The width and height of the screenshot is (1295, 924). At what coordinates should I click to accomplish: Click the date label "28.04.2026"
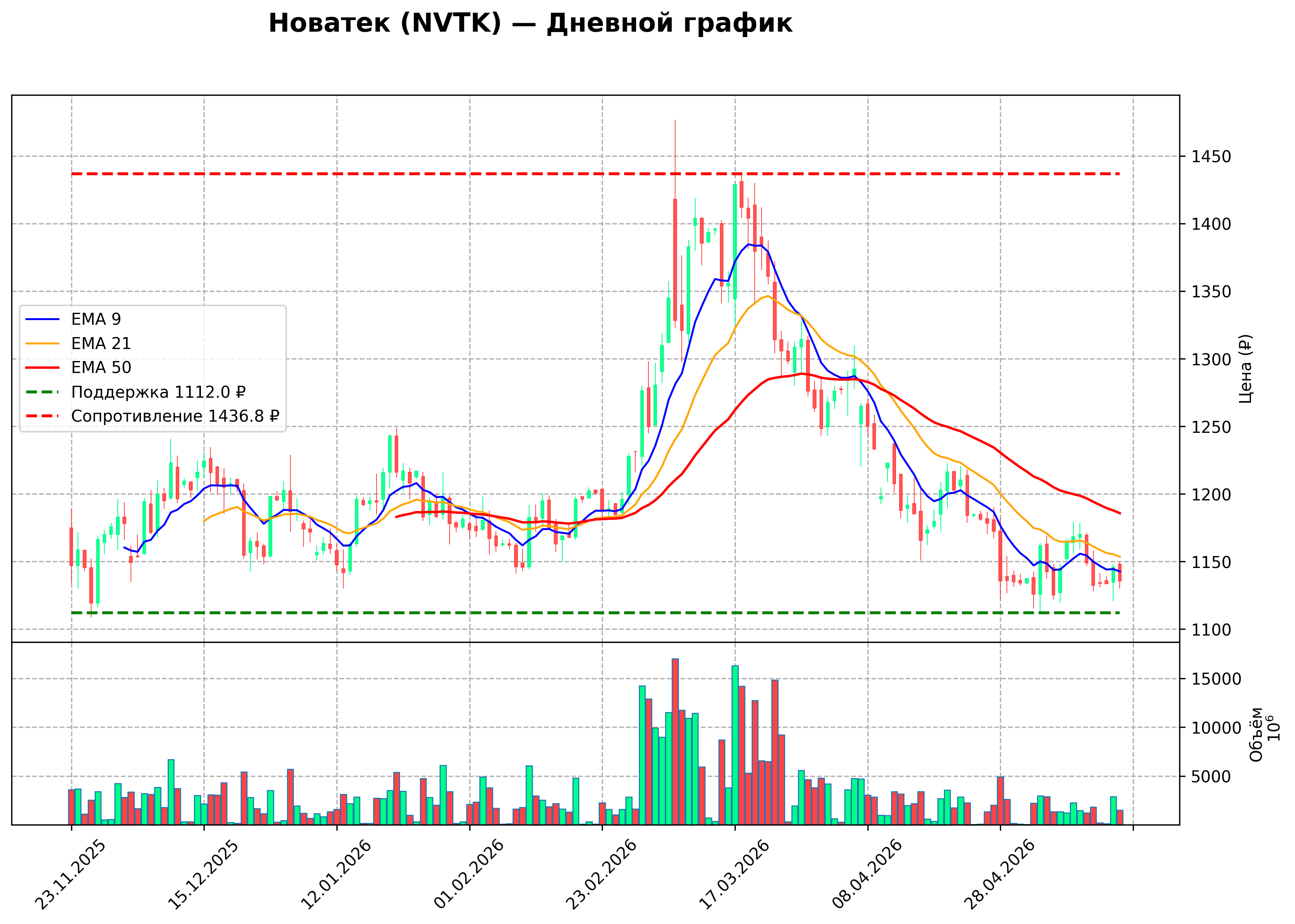(999, 875)
